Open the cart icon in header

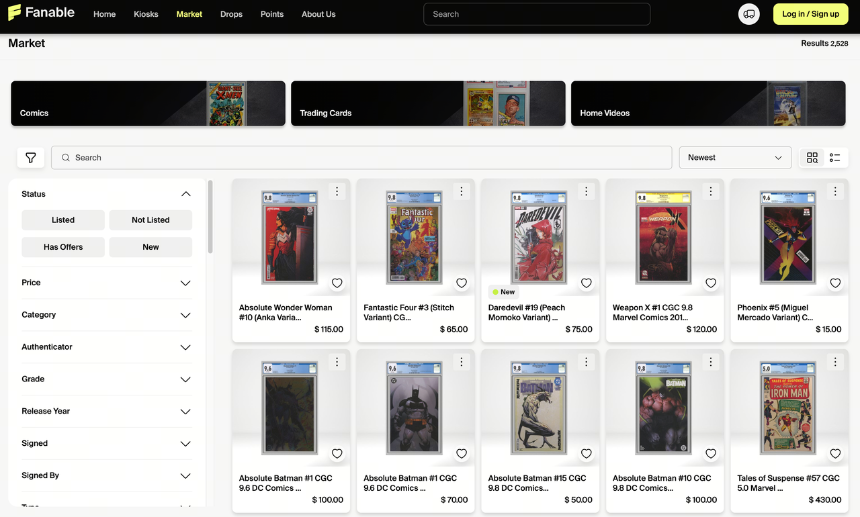[x=749, y=14]
